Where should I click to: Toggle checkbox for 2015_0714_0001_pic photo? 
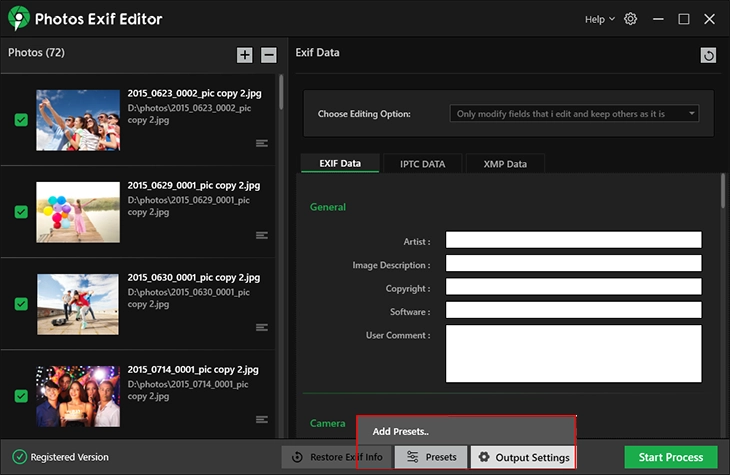coord(21,396)
